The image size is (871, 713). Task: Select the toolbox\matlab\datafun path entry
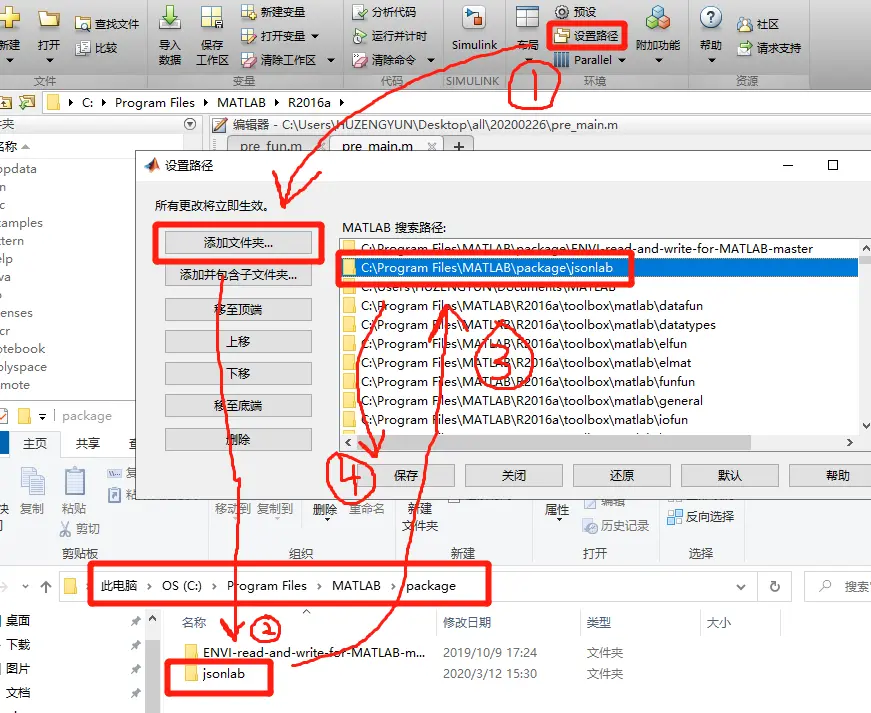600,305
